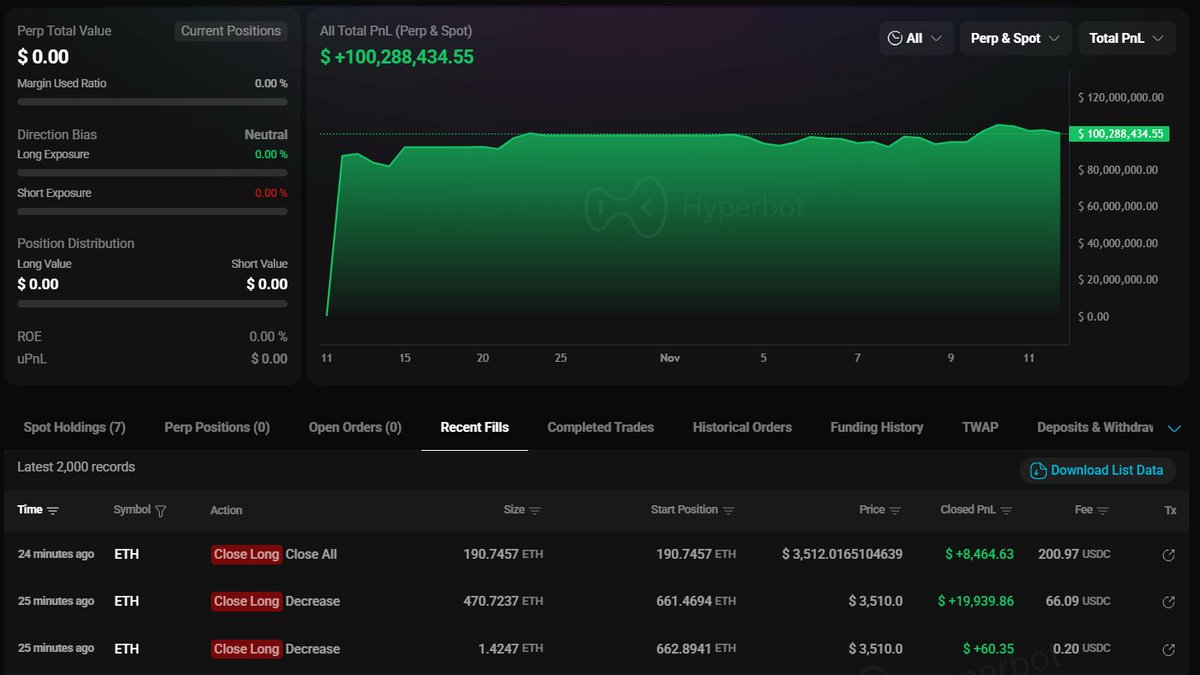Open the All time range dropdown
Screen dimensions: 1200x675
(x=916, y=37)
